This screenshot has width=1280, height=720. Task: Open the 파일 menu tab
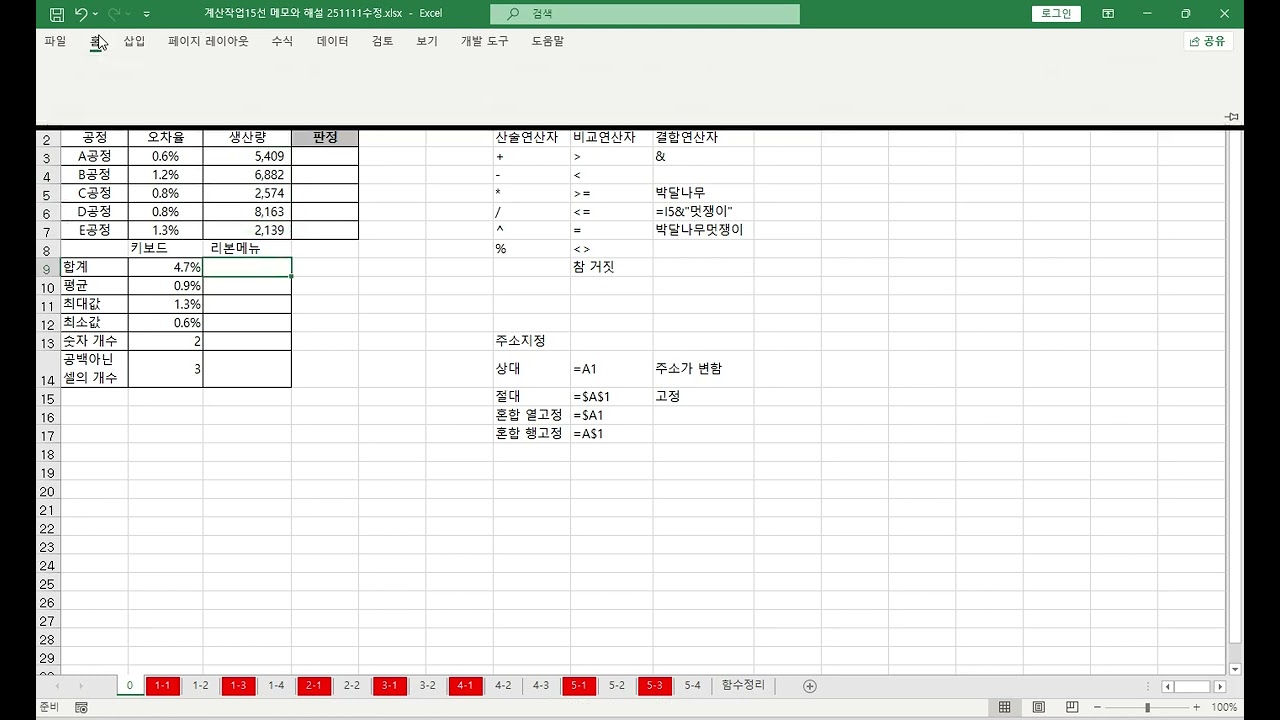point(55,41)
